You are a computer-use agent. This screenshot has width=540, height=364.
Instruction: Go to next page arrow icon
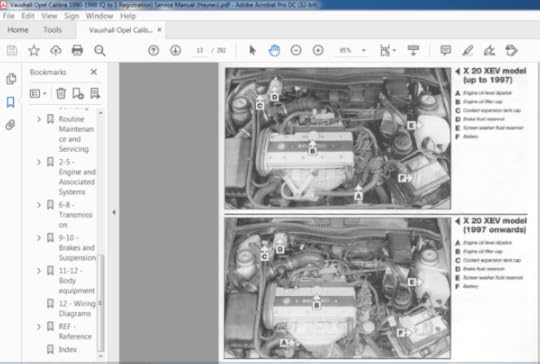click(176, 51)
